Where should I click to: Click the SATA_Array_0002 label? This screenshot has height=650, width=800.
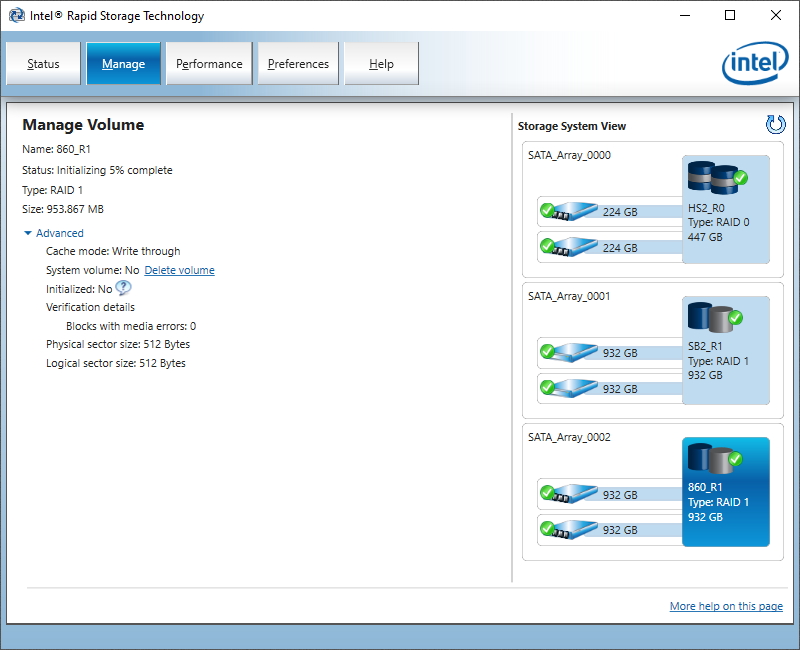569,437
